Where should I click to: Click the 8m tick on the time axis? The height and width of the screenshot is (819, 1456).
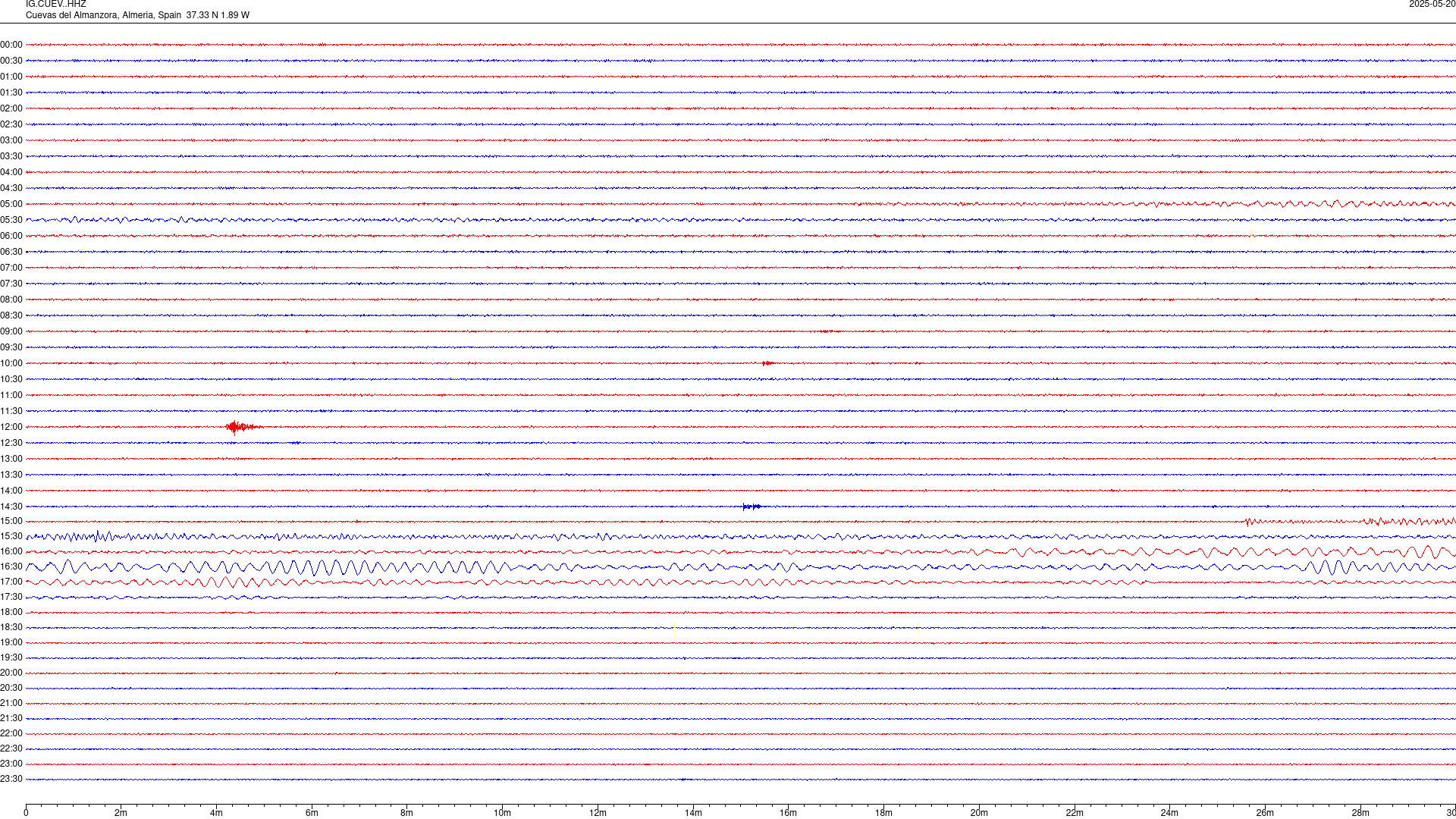click(x=406, y=813)
